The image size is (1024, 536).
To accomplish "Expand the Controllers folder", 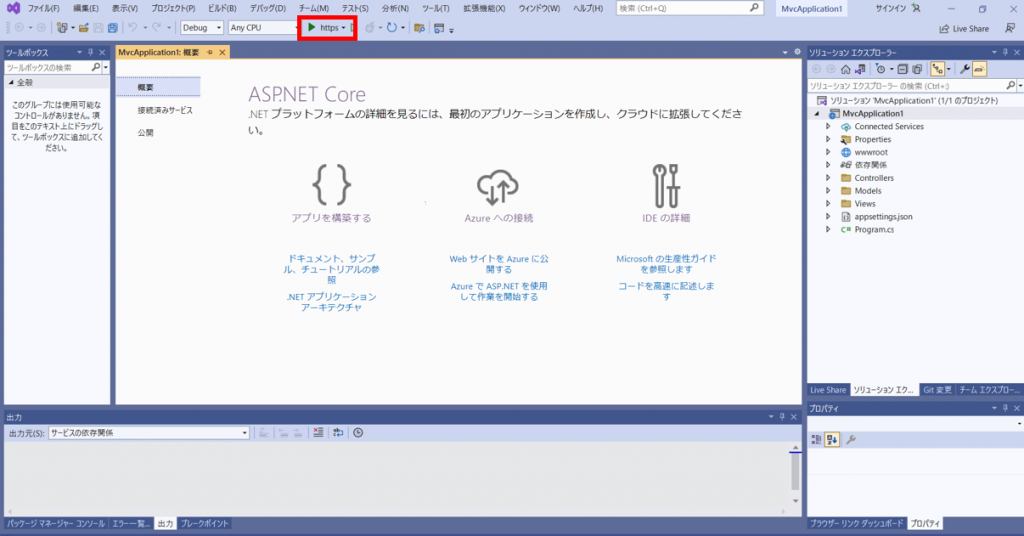I will [x=828, y=178].
